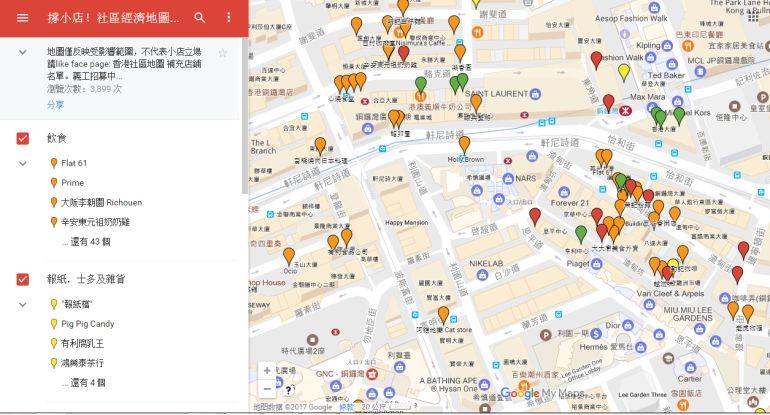
Task: Uncheck the 報紙、士多及雜貨 layer checkbox
Action: tap(23, 279)
